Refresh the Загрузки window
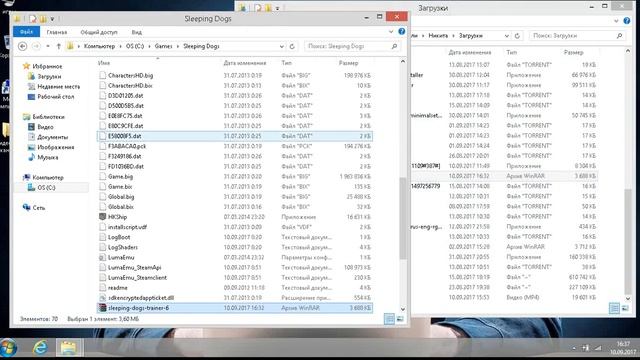 (x=517, y=36)
